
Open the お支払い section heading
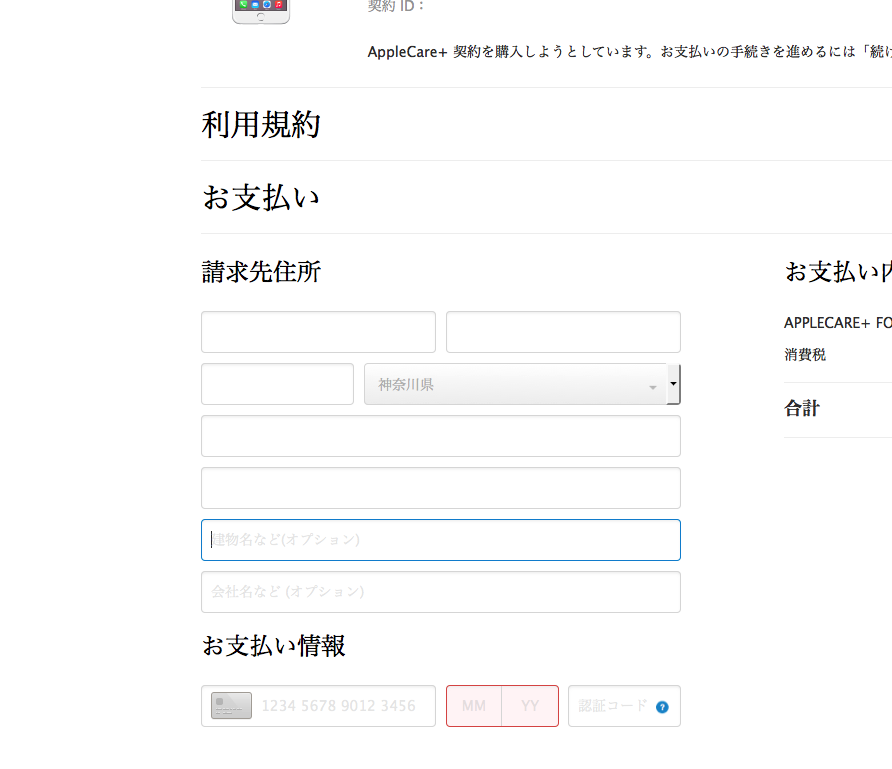click(x=261, y=197)
